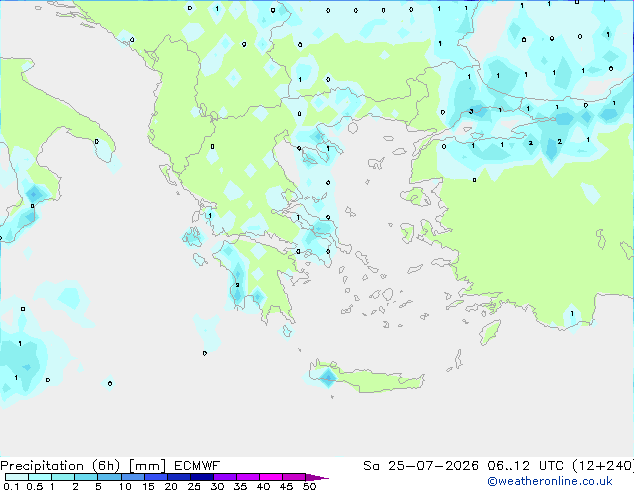Click the 30–35 mm legend swatch
This screenshot has height=490, width=634.
coord(224,477)
